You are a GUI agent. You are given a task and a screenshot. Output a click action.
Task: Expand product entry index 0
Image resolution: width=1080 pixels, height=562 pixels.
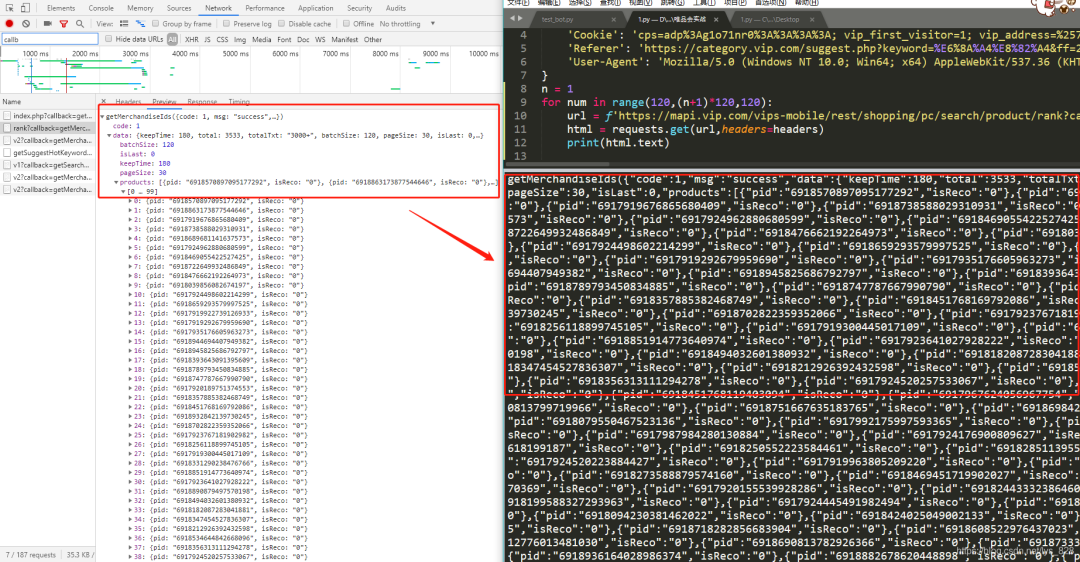(130, 201)
